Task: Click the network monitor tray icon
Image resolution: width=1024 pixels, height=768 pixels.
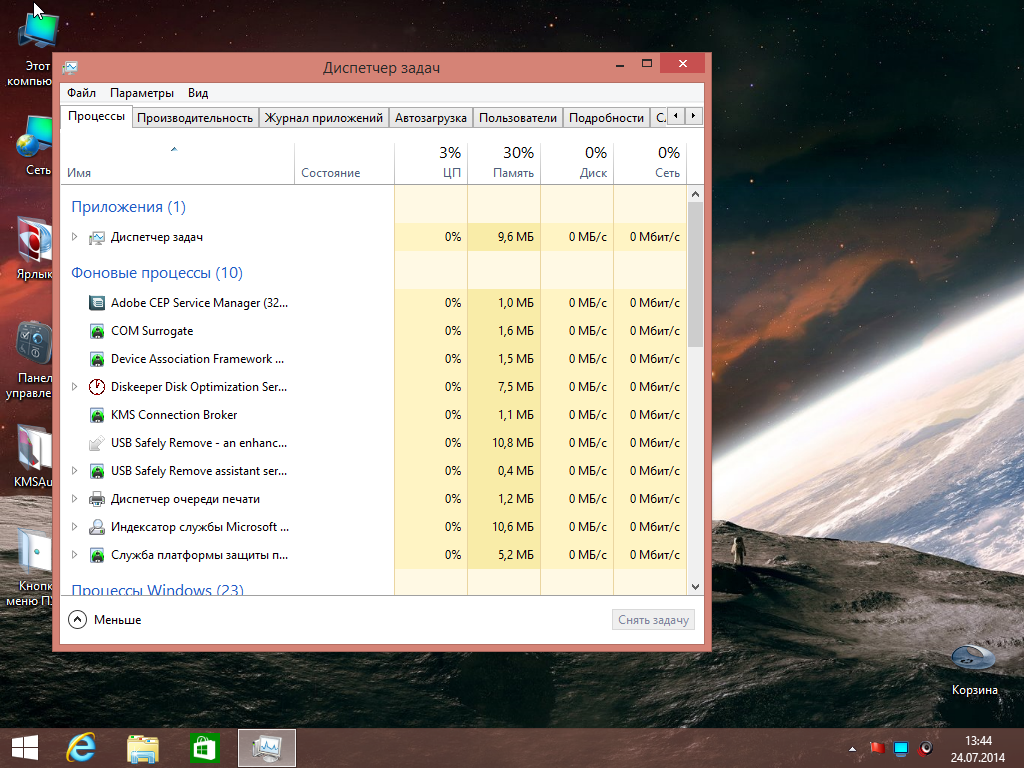Action: [901, 748]
